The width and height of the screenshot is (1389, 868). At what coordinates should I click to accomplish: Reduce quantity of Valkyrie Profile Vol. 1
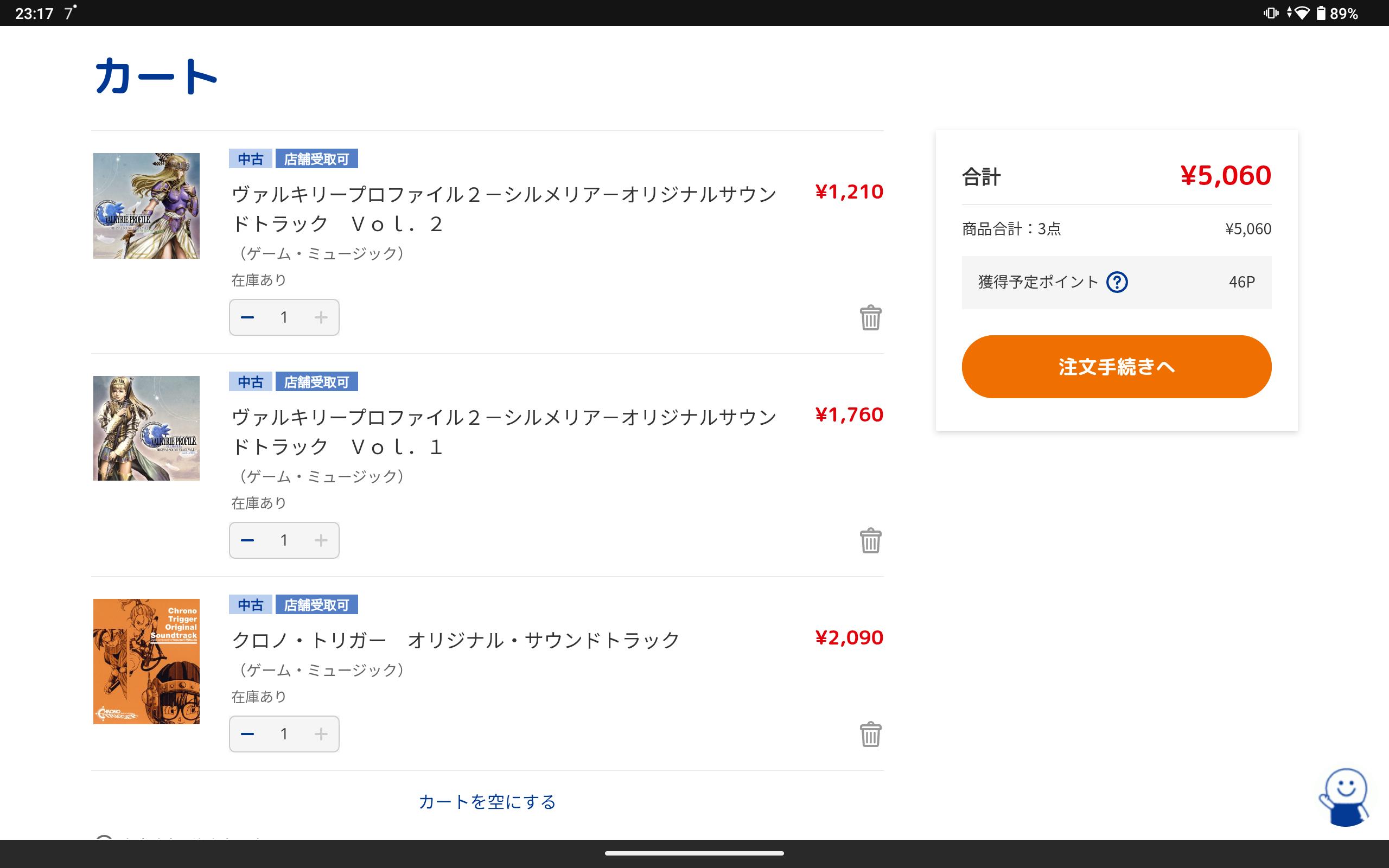click(247, 540)
